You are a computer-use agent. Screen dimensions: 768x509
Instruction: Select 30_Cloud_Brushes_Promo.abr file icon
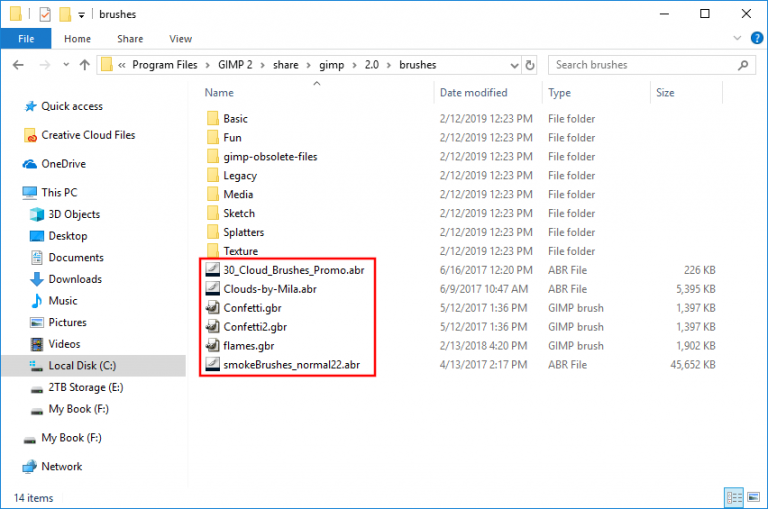(x=213, y=270)
